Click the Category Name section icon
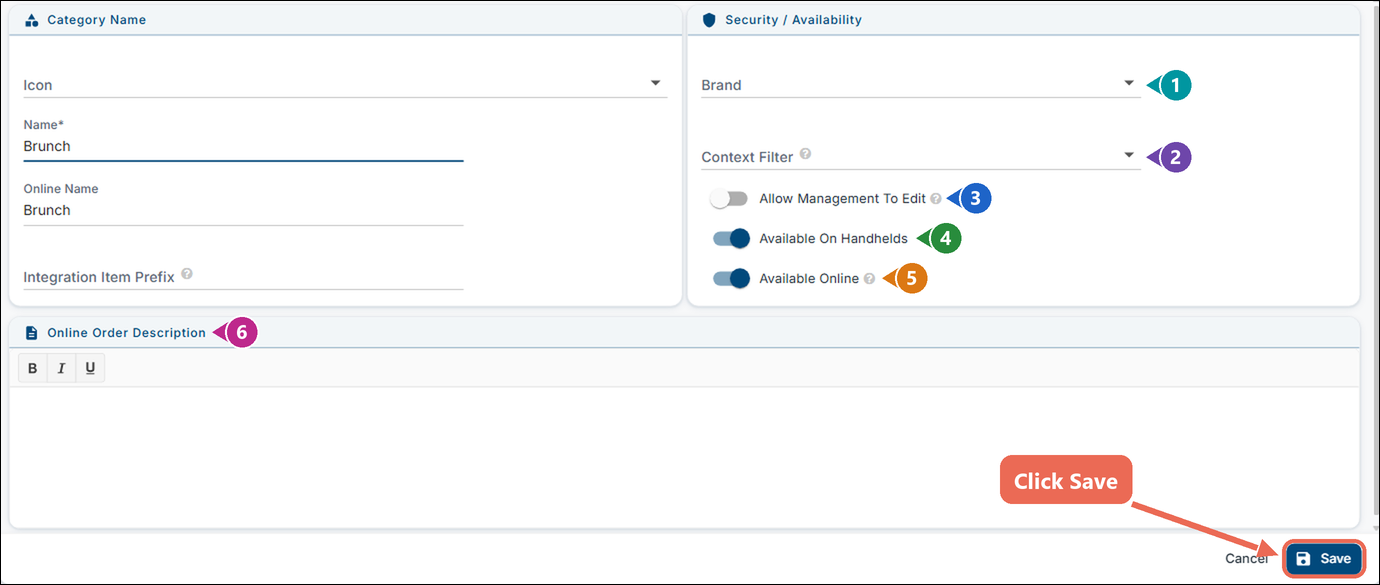Viewport: 1380px width, 585px height. point(31,20)
